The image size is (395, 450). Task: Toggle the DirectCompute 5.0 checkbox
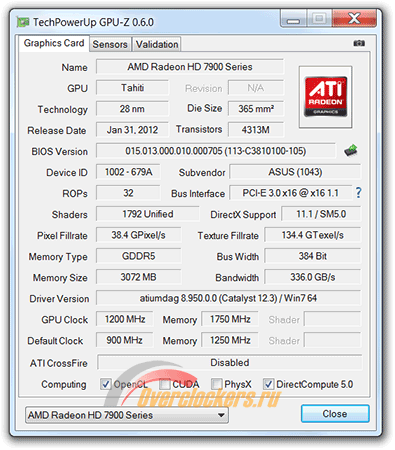[268, 384]
